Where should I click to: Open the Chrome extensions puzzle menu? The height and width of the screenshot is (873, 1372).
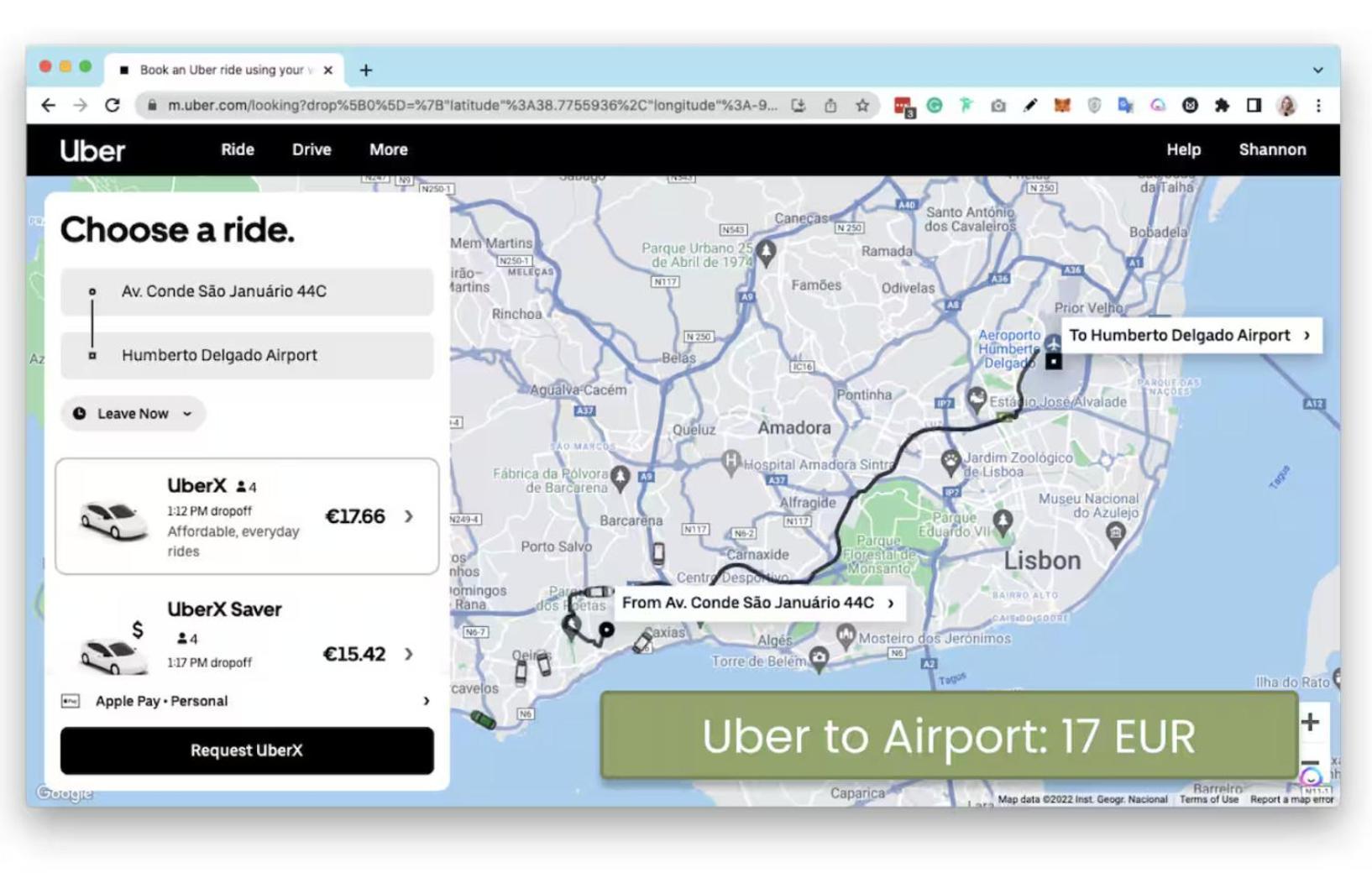(x=1222, y=105)
